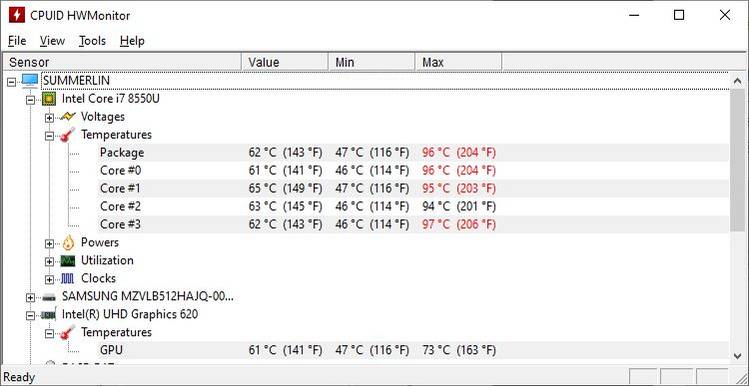Click the SUMMERLIN computer monitor icon
749x386 pixels.
(x=30, y=81)
